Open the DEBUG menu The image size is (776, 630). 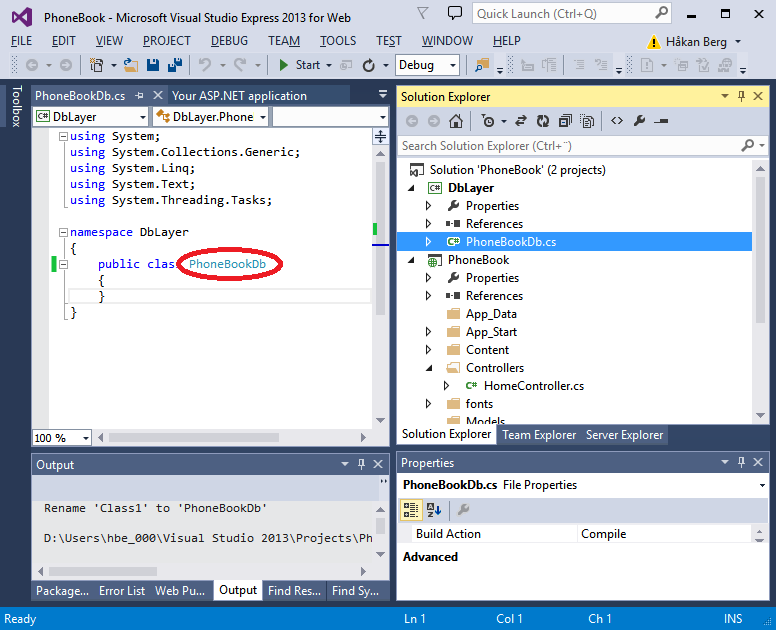[x=229, y=41]
